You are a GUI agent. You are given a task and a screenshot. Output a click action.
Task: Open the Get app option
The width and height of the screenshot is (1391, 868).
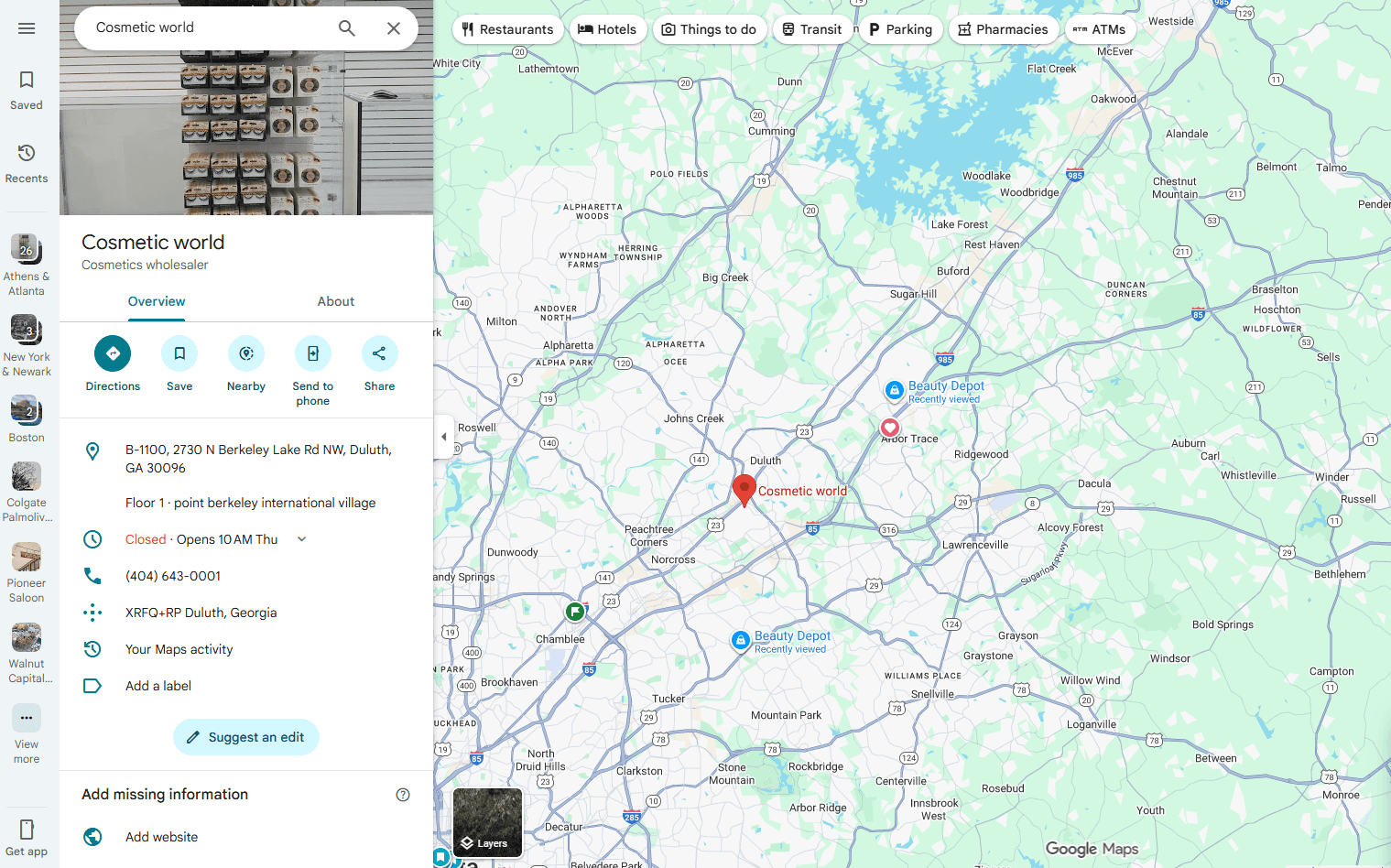27,837
